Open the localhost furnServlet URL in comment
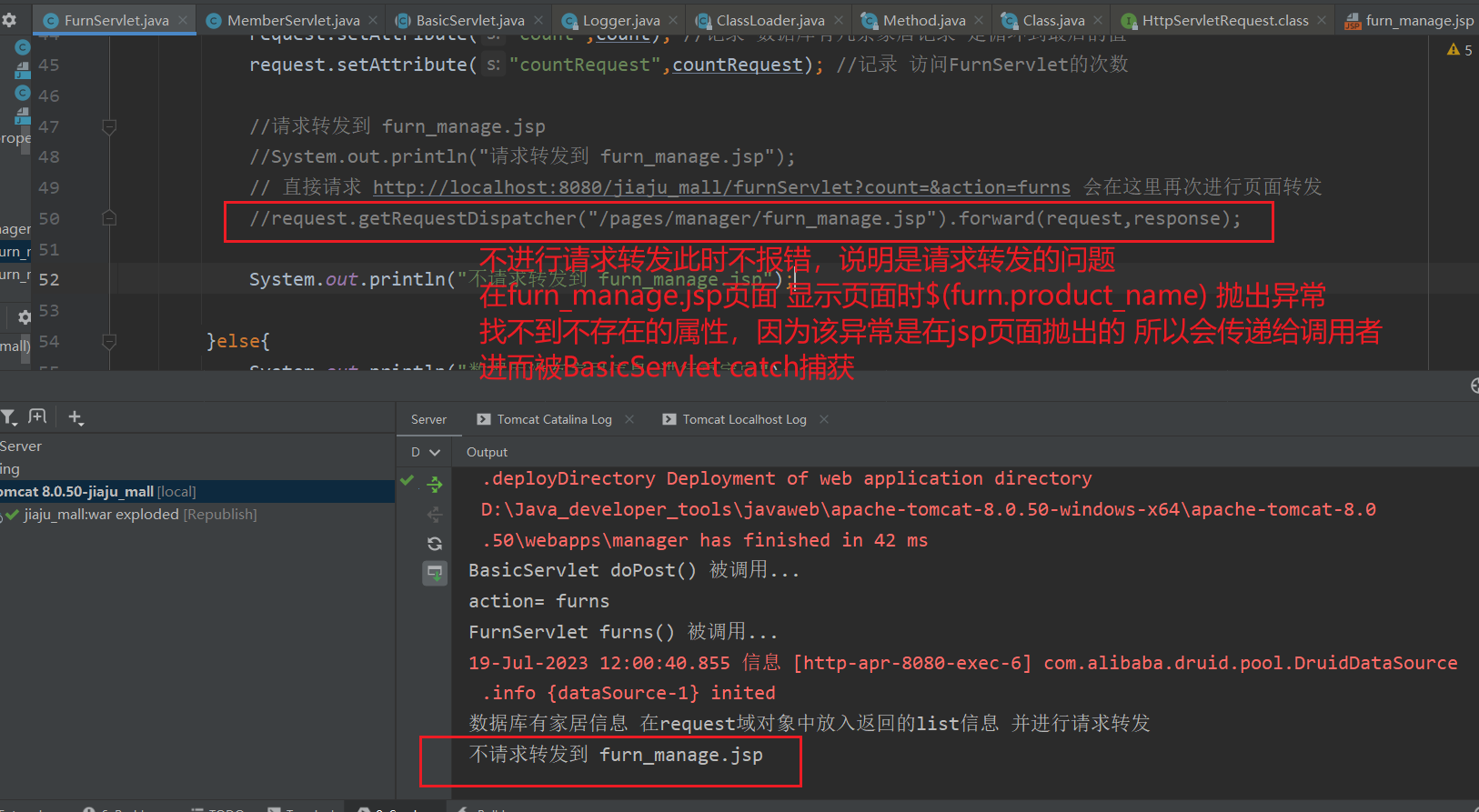Screen dimensions: 1479x812 721,187
